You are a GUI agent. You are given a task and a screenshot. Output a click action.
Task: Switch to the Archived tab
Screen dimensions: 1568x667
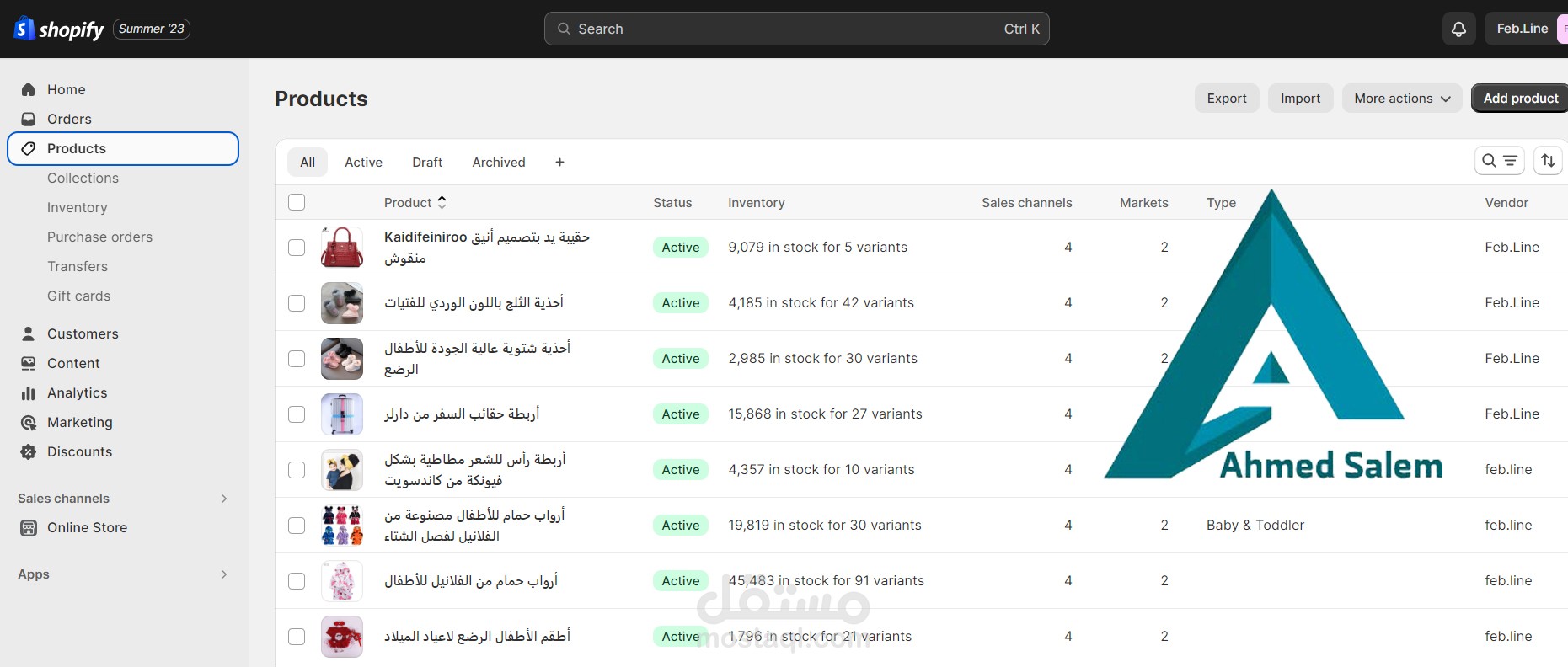point(499,162)
